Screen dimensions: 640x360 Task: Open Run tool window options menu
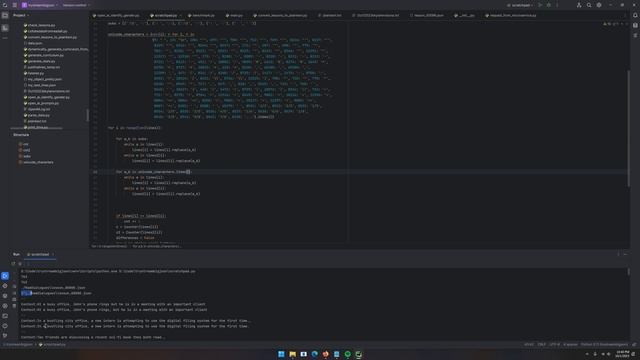[618, 254]
